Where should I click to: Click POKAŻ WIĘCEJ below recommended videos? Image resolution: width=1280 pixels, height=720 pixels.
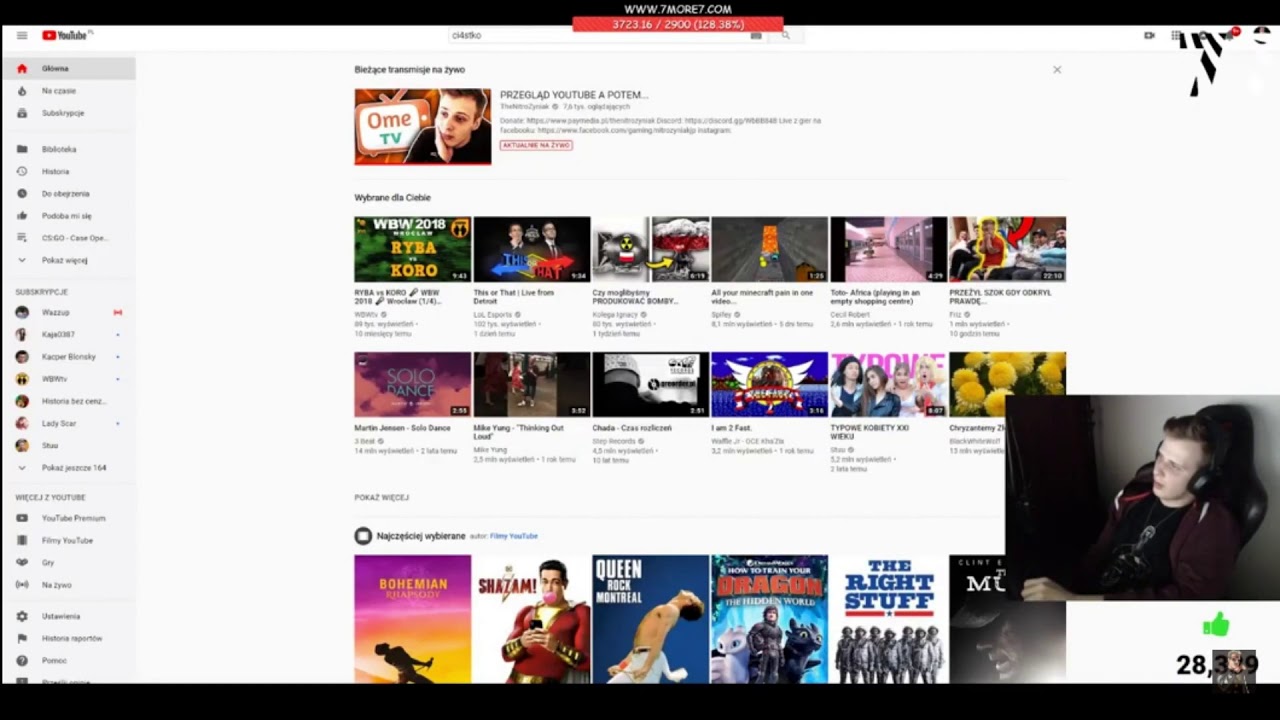pos(381,497)
